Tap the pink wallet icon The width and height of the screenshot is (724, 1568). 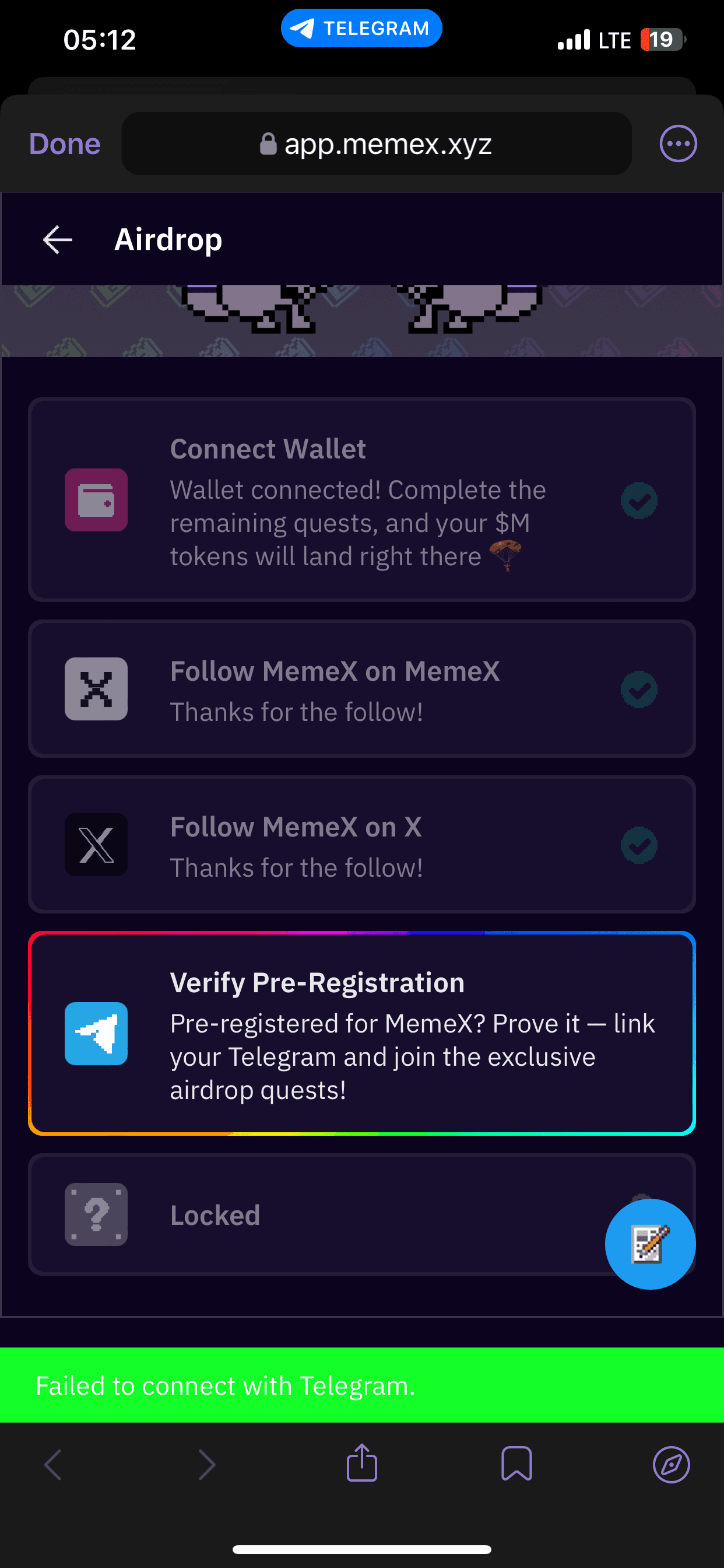96,500
